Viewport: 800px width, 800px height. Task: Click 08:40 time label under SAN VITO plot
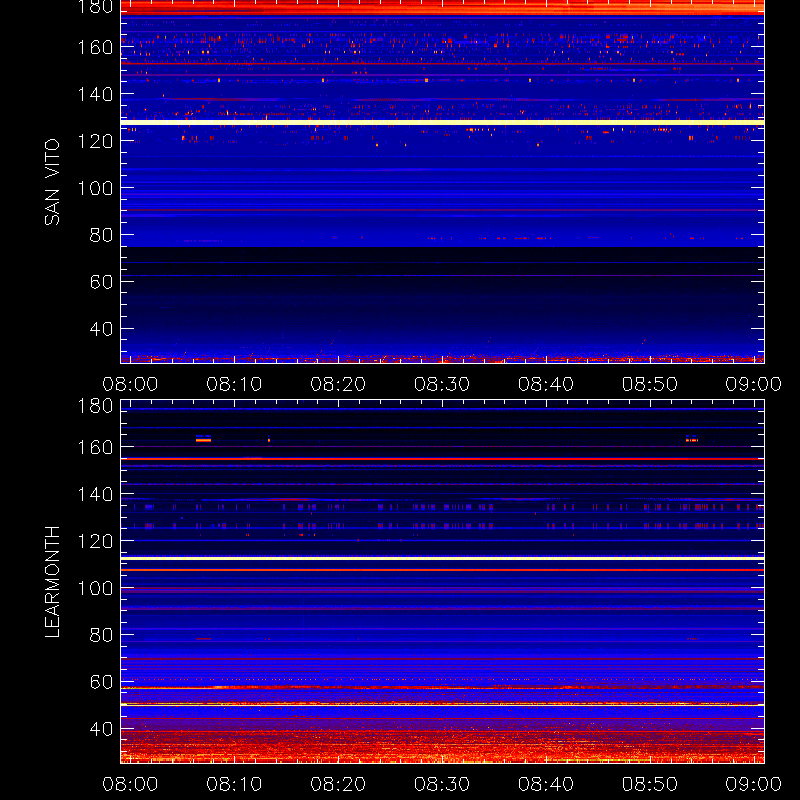546,384
